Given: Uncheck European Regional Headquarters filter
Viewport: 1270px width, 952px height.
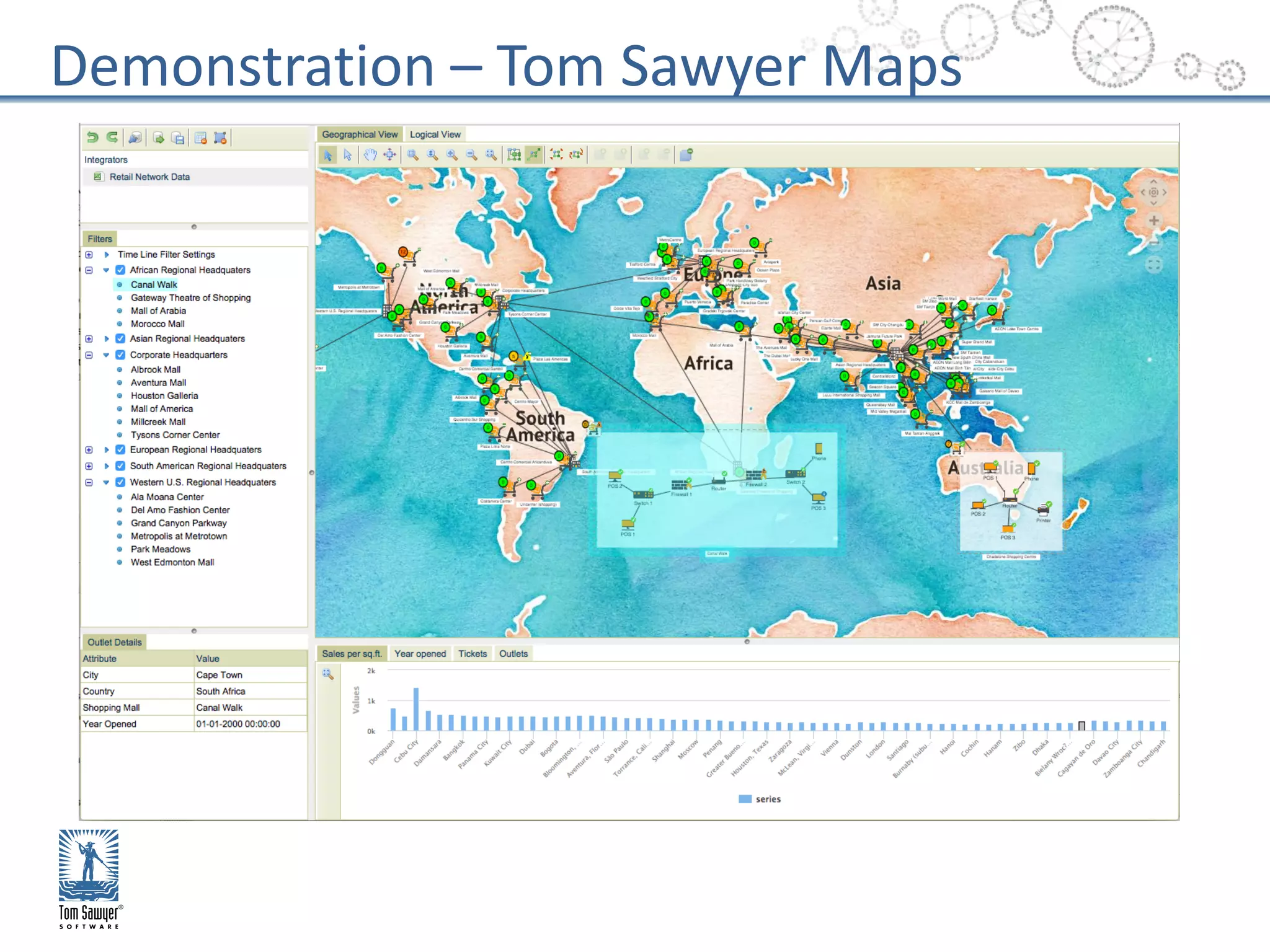Looking at the screenshot, I should [x=120, y=450].
